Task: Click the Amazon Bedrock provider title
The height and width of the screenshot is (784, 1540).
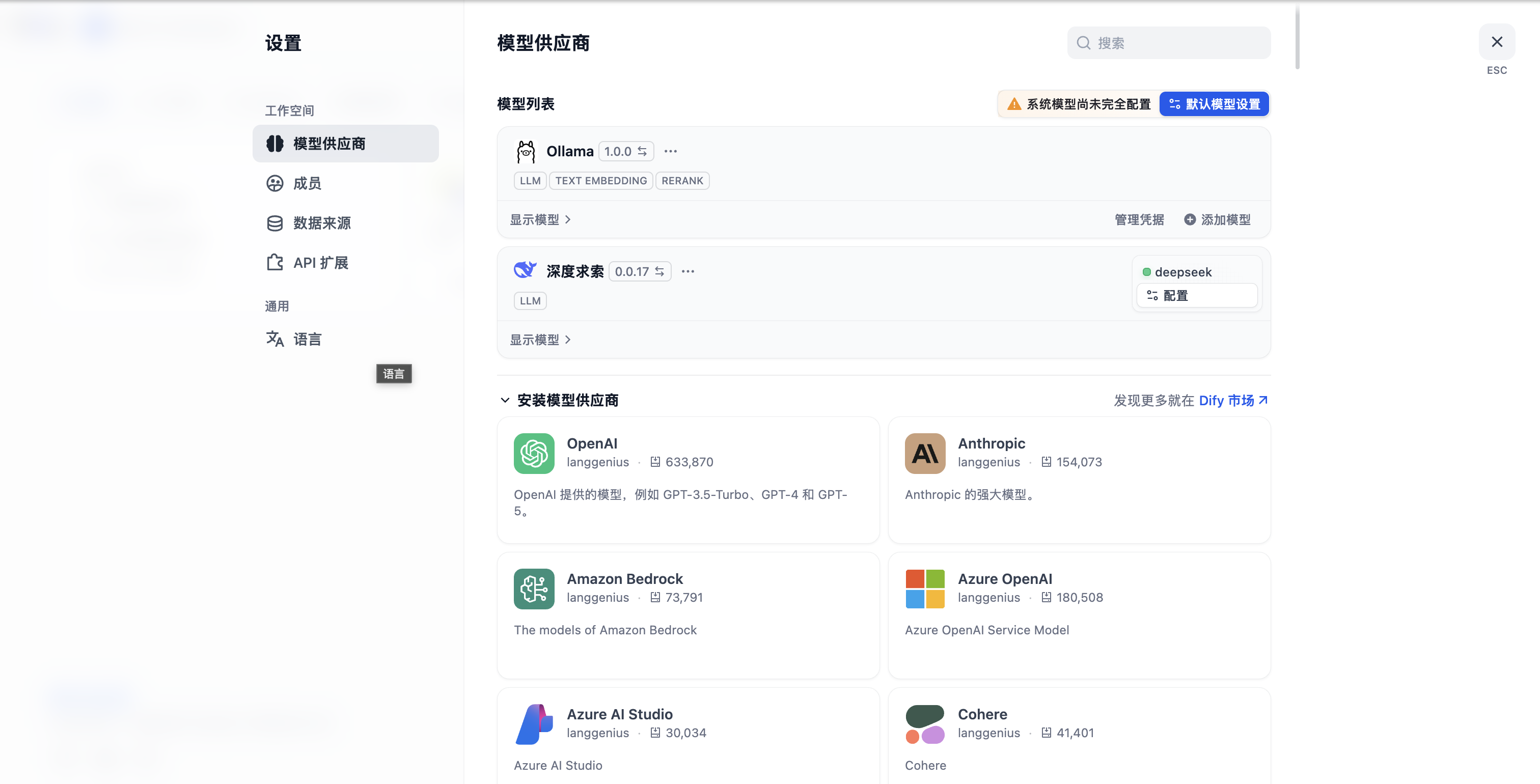Action: (625, 579)
